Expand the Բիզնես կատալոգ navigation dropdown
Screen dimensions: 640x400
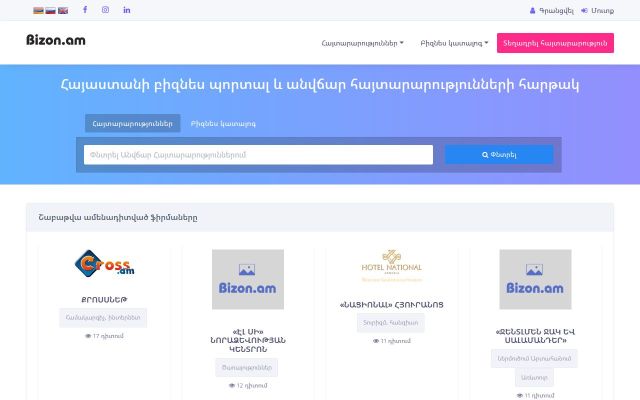pyautogui.click(x=454, y=43)
